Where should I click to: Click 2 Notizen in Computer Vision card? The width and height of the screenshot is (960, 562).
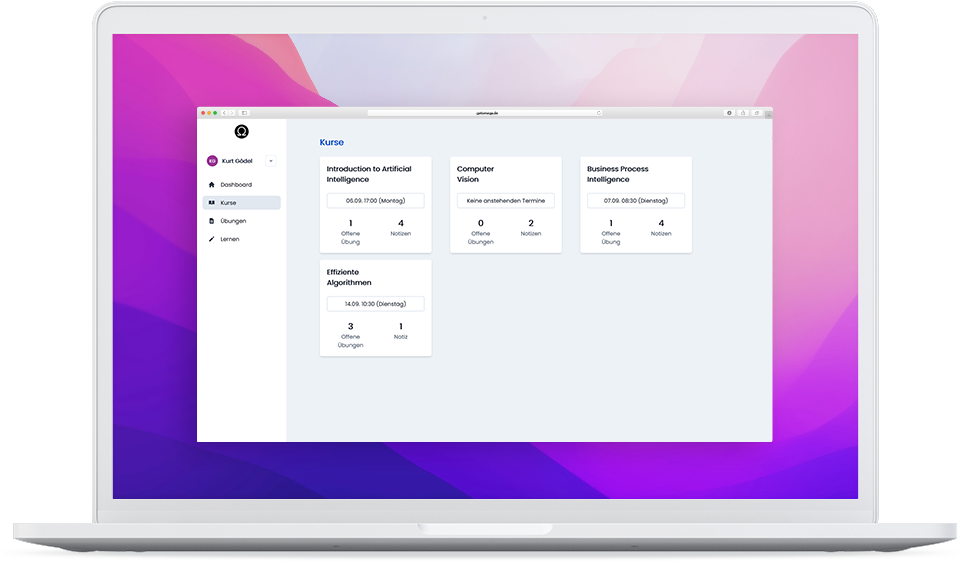tap(531, 228)
